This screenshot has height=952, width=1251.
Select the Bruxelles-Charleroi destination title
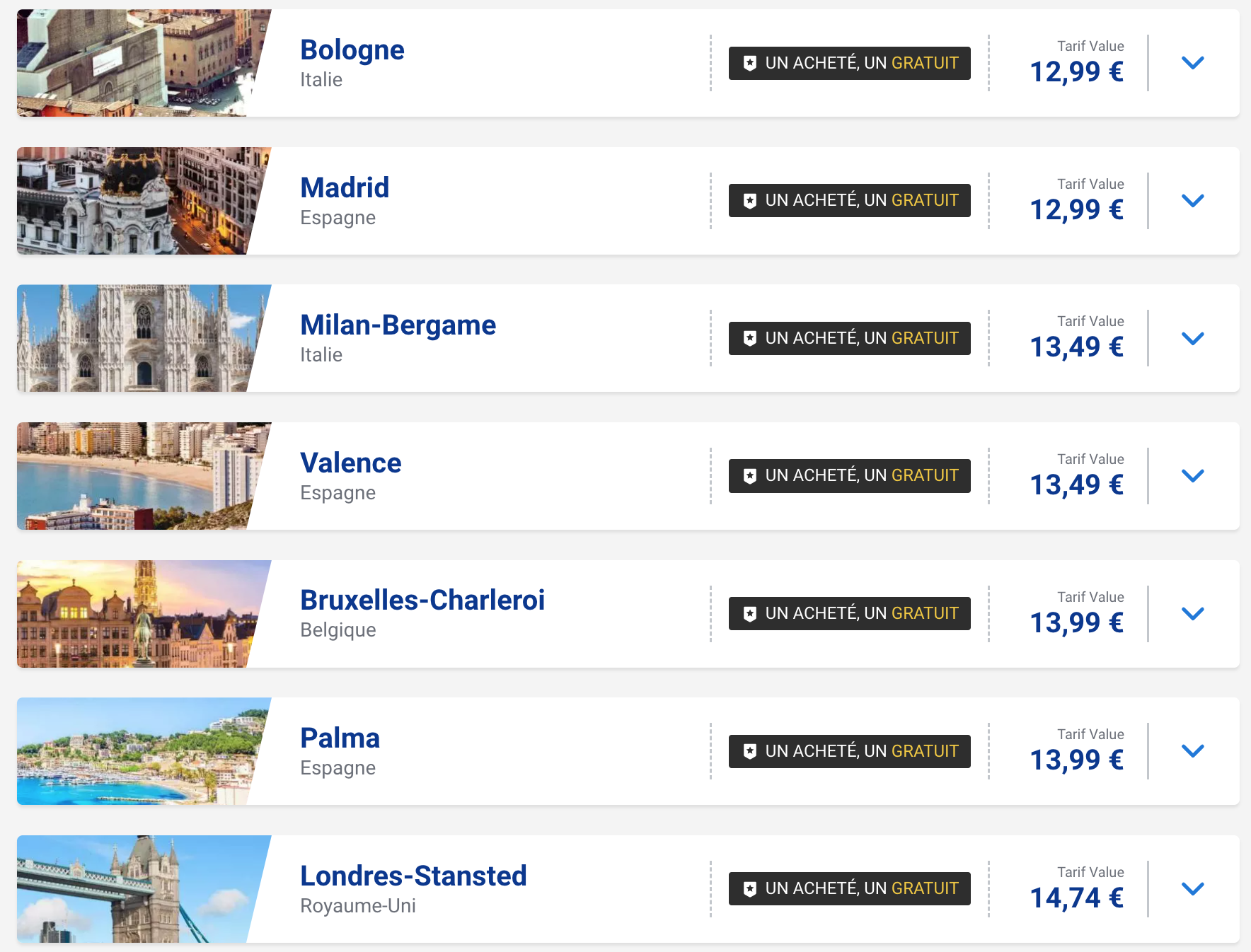click(422, 600)
